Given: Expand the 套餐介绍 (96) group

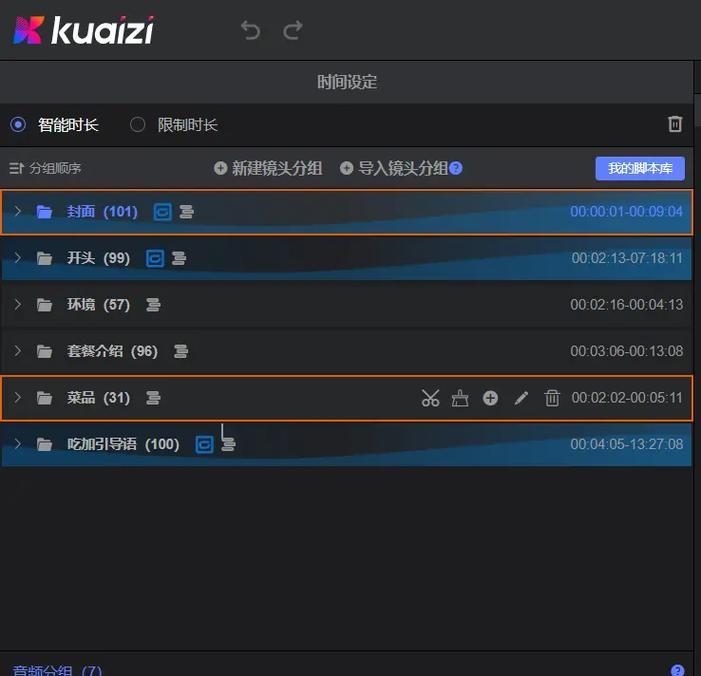Looking at the screenshot, I should pyautogui.click(x=17, y=351).
